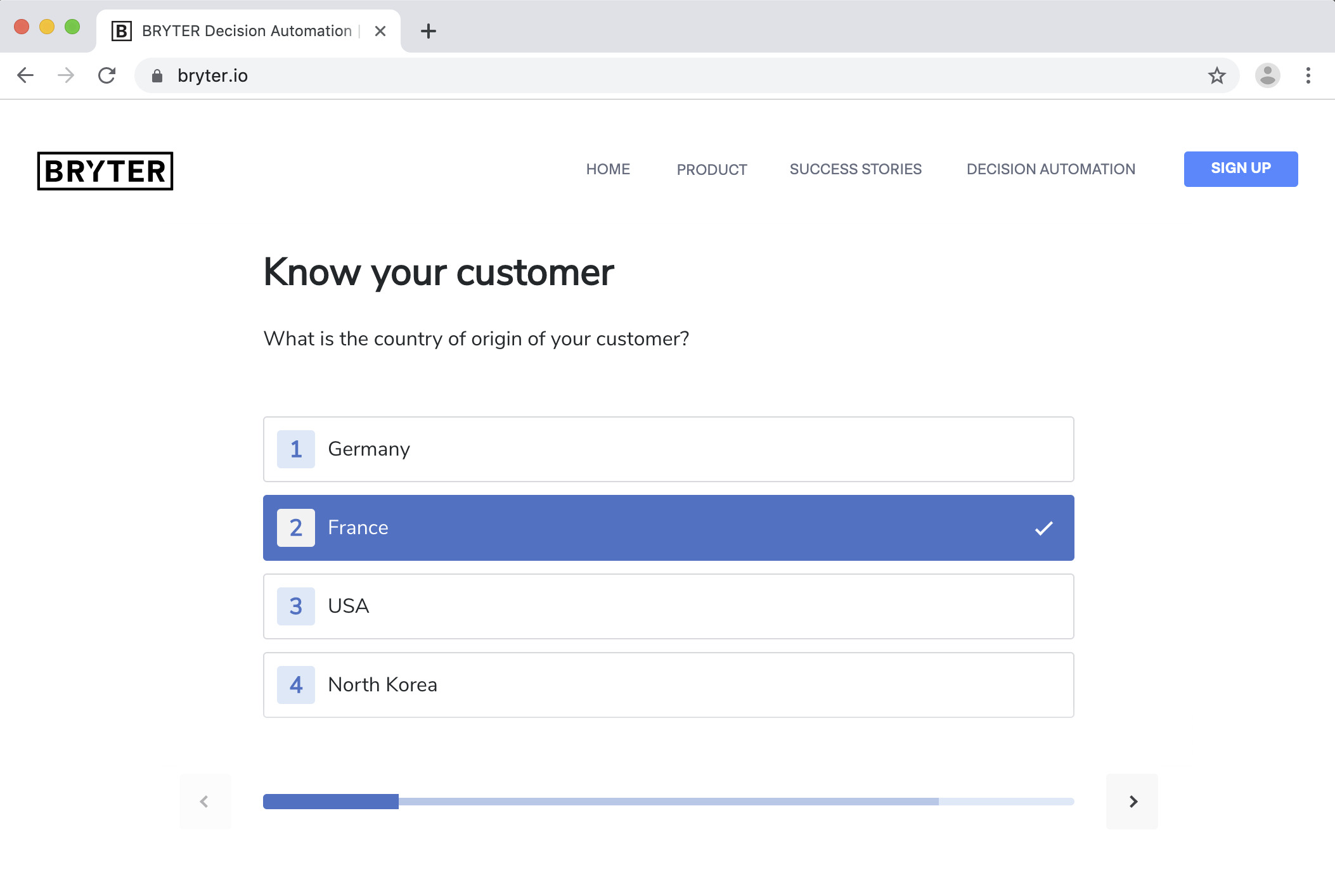Viewport: 1335px width, 896px height.
Task: Click the macOS yellow minimize button
Action: (47, 27)
